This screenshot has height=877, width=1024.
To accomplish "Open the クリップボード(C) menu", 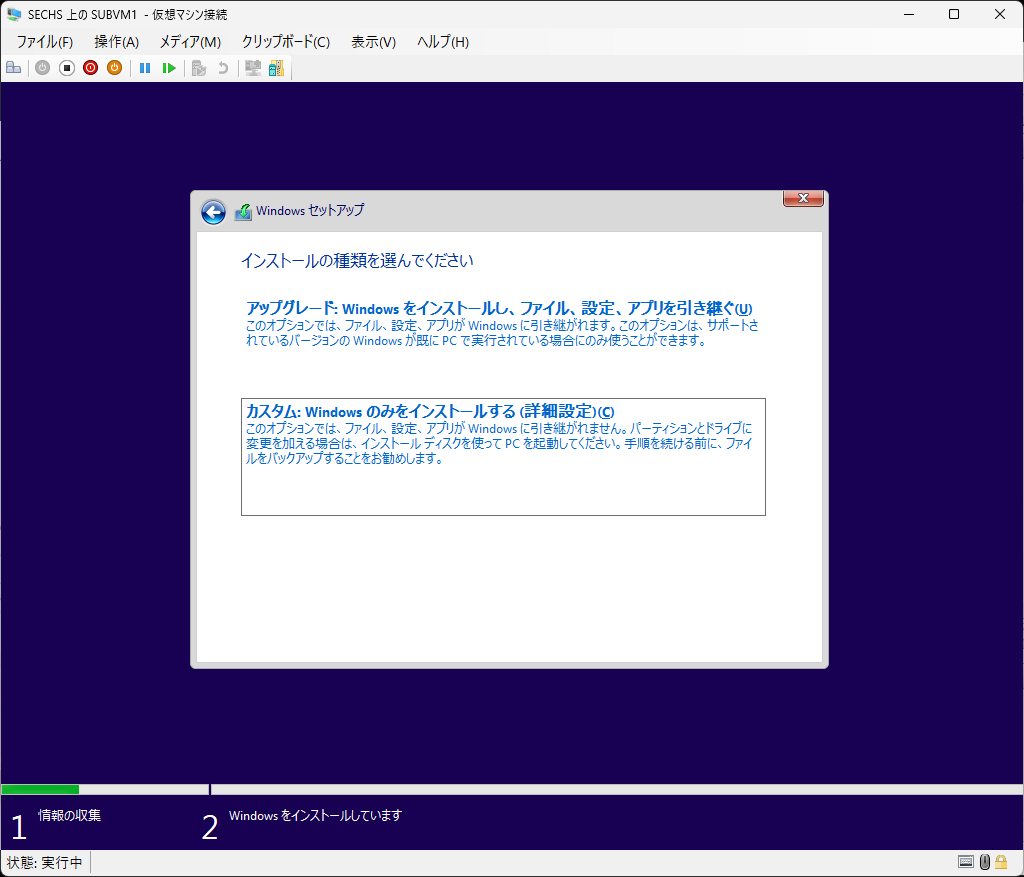I will coord(285,42).
